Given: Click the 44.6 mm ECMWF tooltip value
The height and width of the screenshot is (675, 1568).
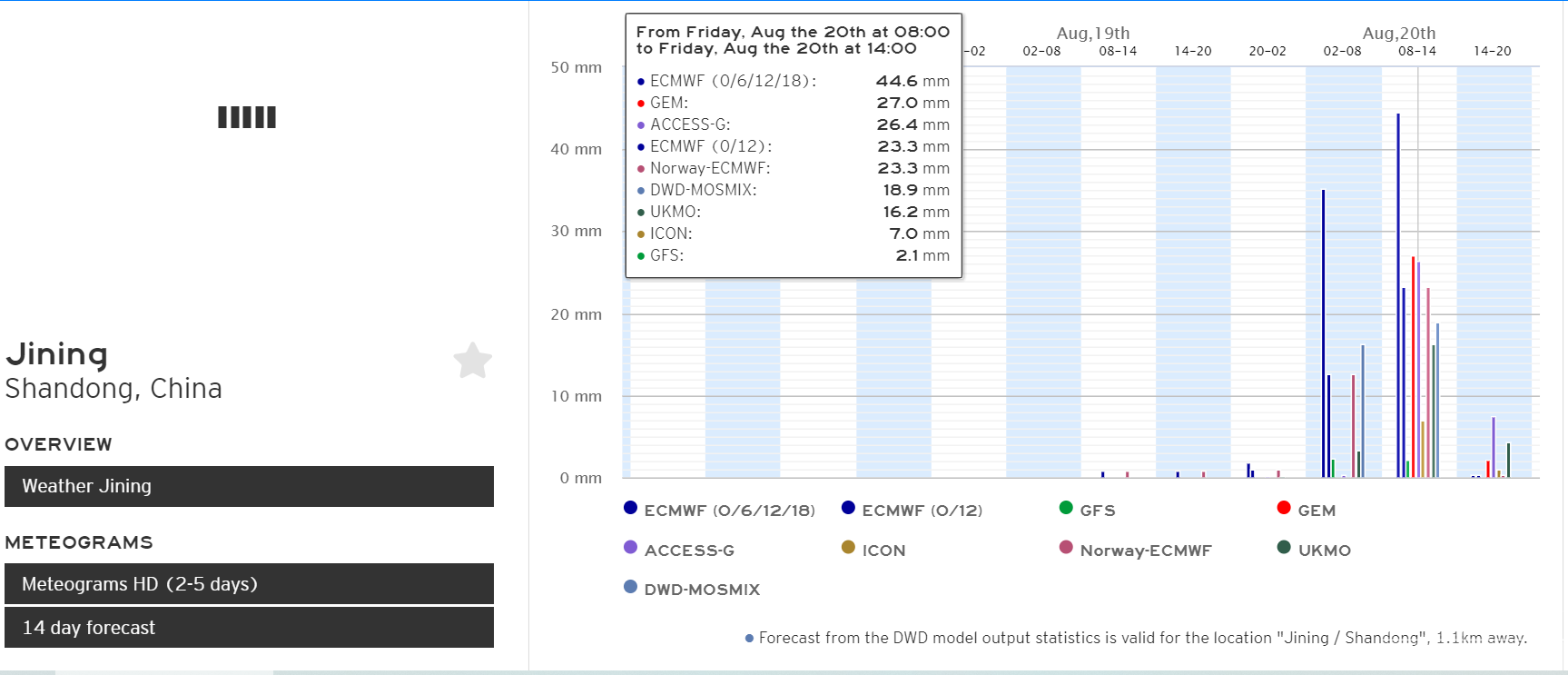Looking at the screenshot, I should [x=912, y=81].
